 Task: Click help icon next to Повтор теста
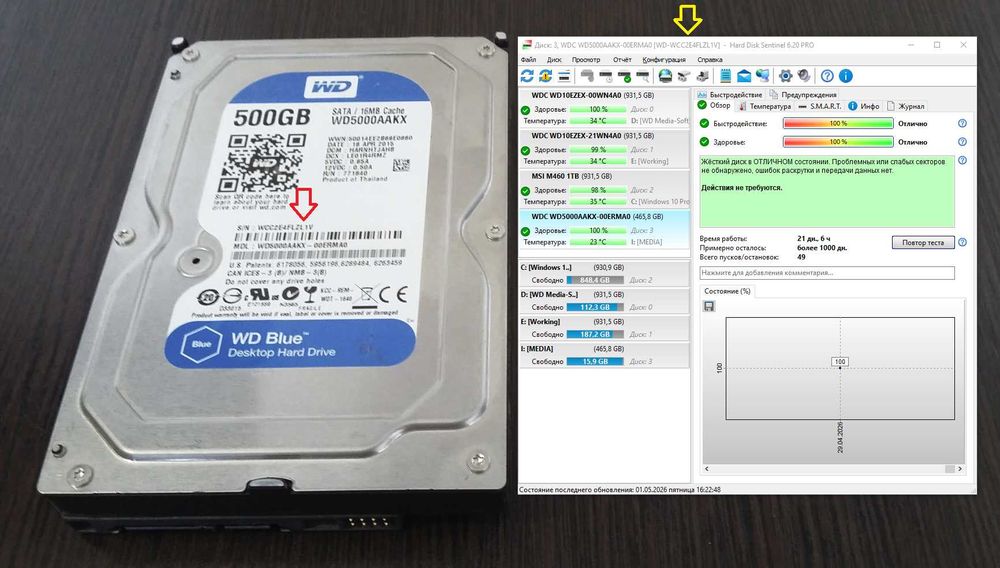click(962, 242)
